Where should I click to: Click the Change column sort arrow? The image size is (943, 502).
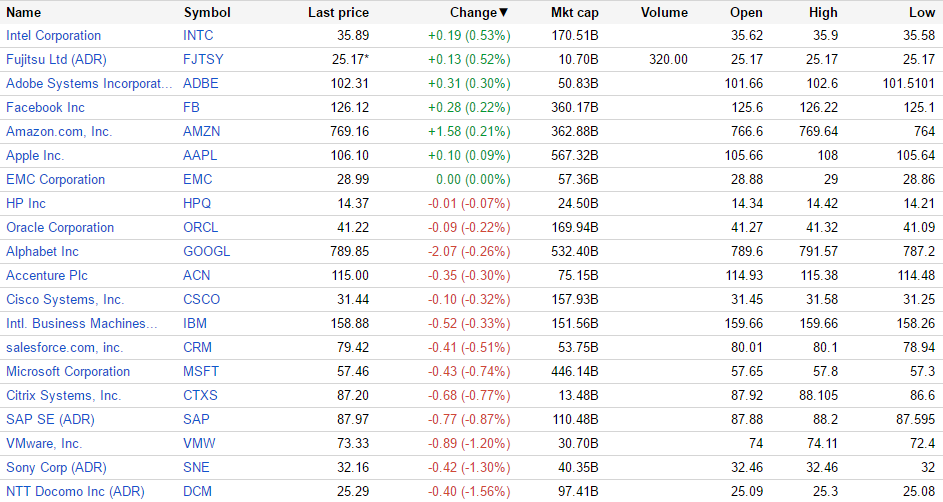click(504, 13)
